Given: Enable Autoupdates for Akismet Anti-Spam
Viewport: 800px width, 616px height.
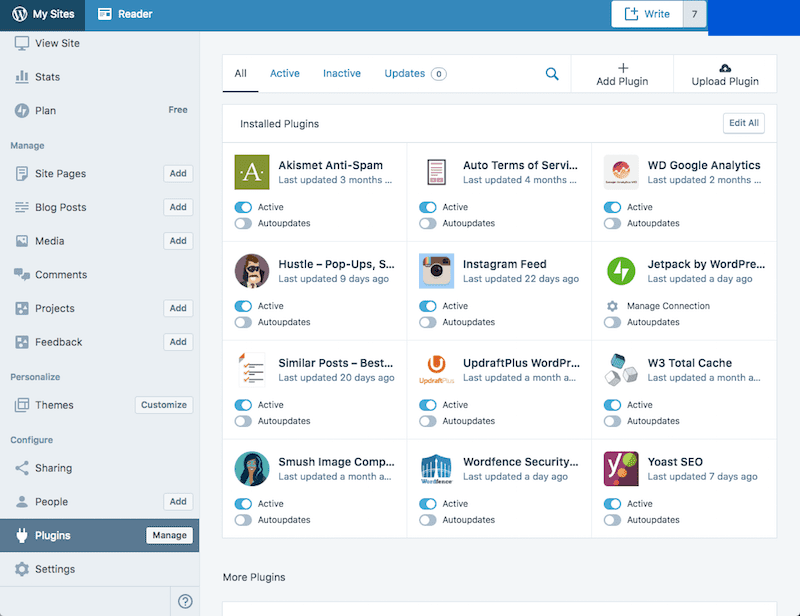Looking at the screenshot, I should (243, 224).
